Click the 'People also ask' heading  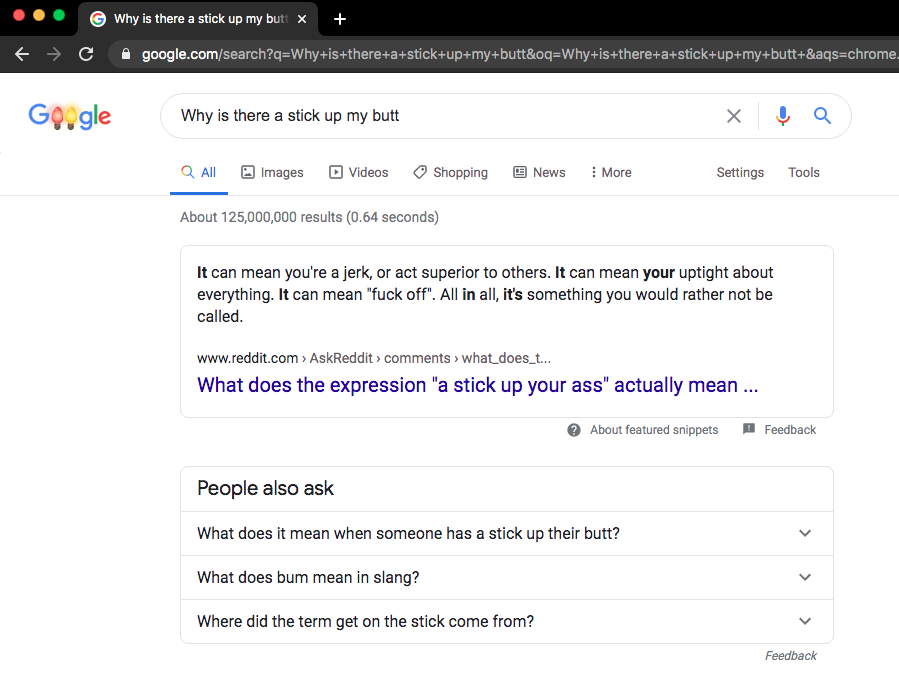(x=265, y=489)
